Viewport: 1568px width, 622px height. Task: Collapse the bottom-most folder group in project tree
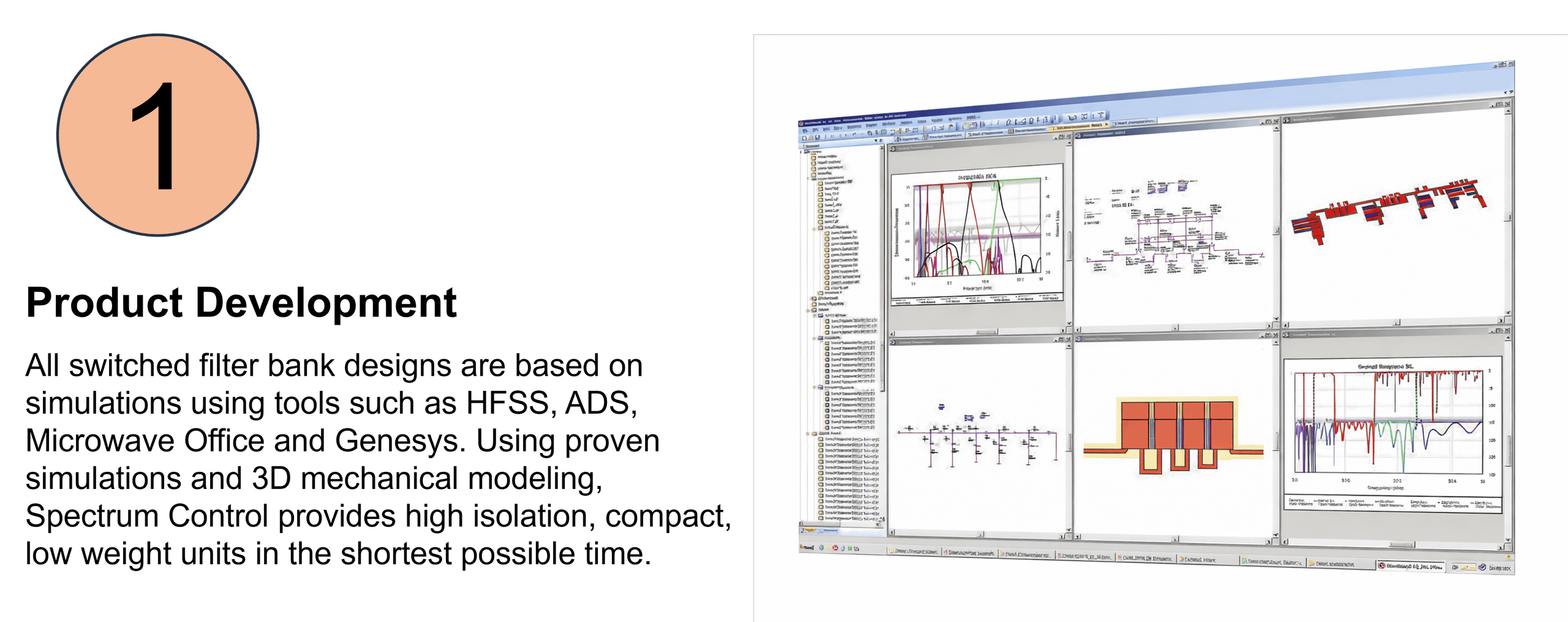point(809,434)
